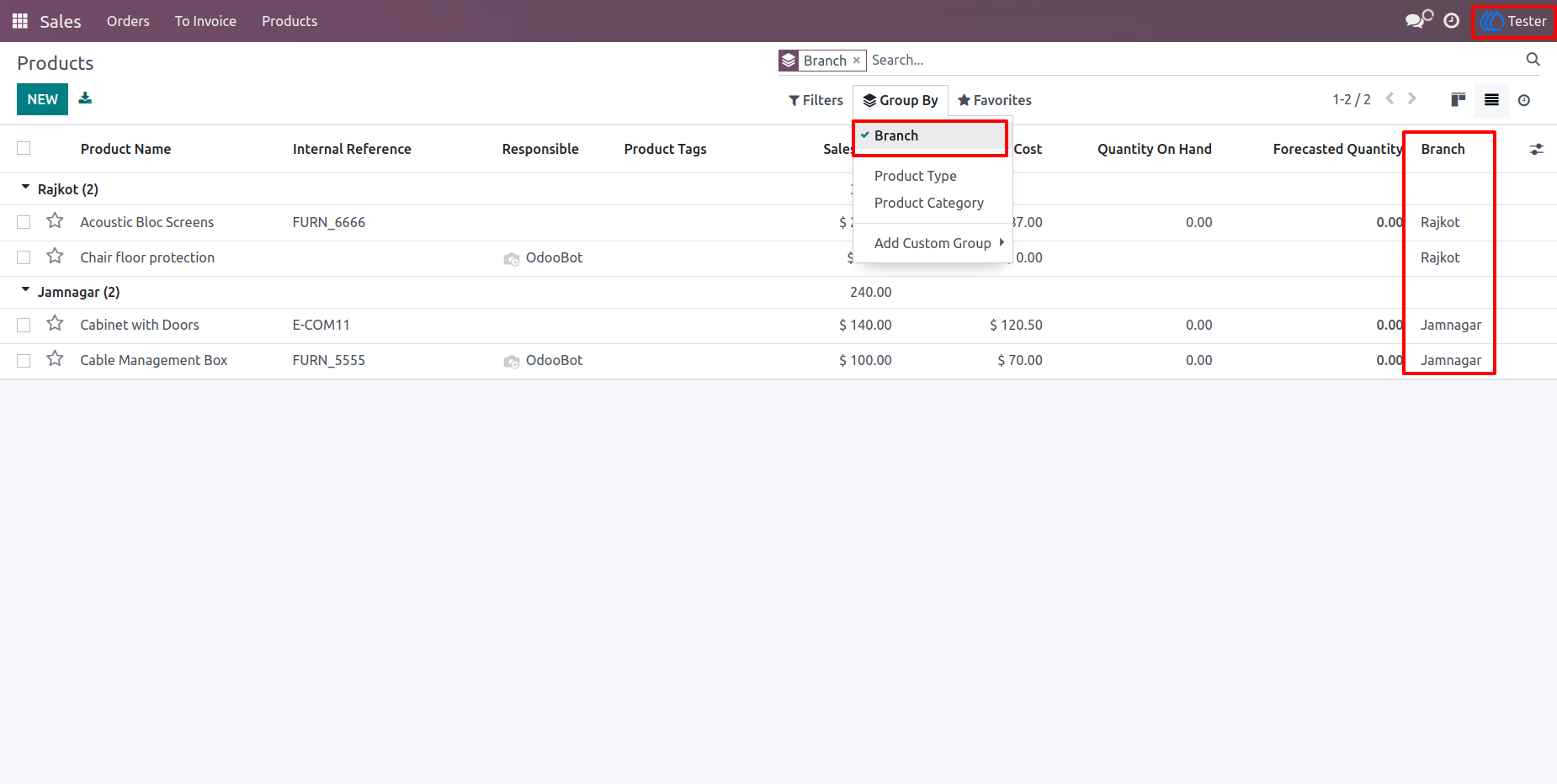Click the search magnifier icon
1557x784 pixels.
click(x=1533, y=60)
